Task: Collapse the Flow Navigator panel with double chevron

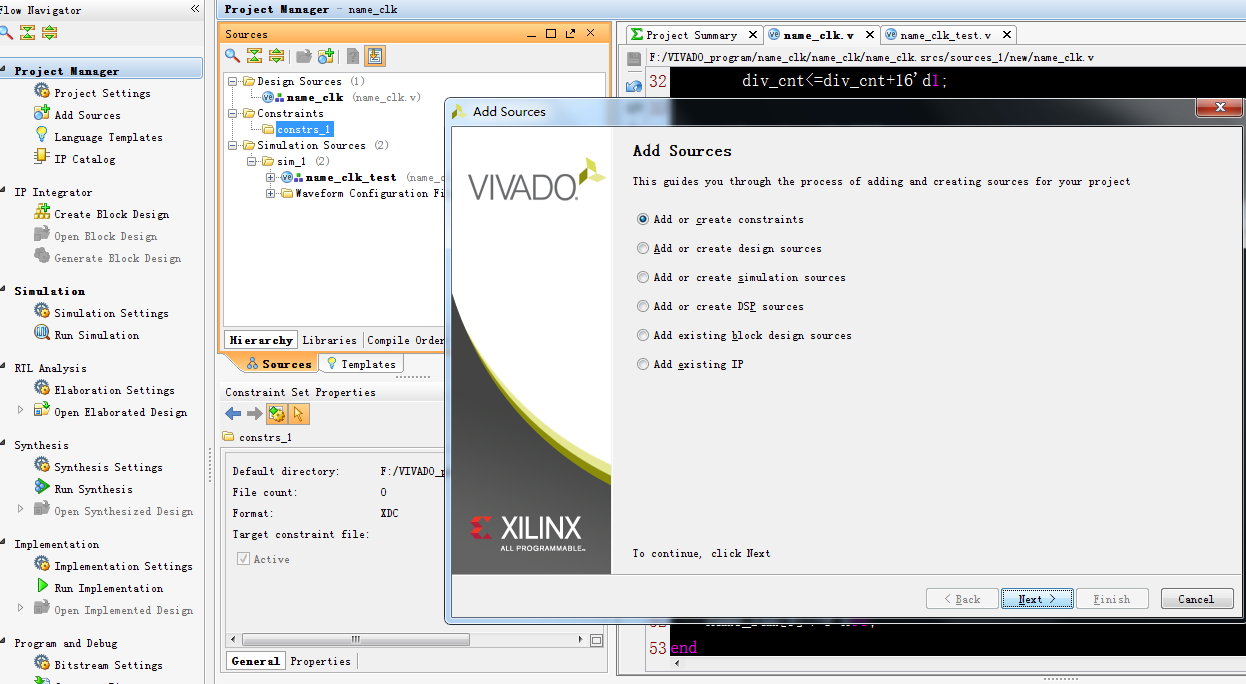Action: (x=195, y=9)
